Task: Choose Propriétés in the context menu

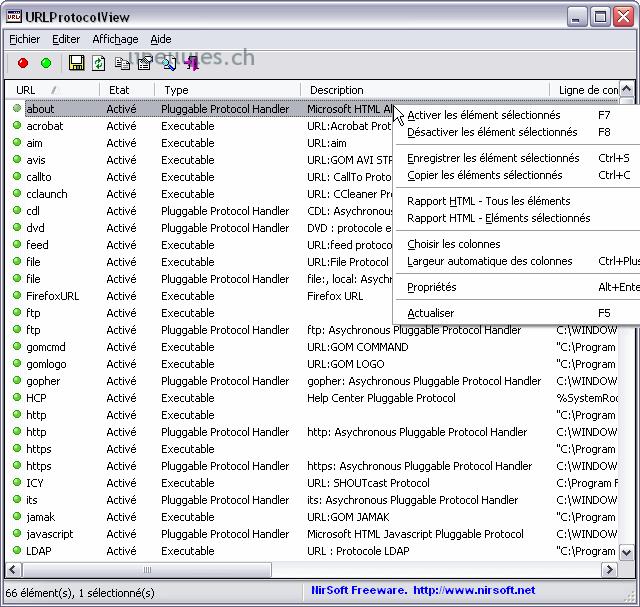Action: [516, 287]
